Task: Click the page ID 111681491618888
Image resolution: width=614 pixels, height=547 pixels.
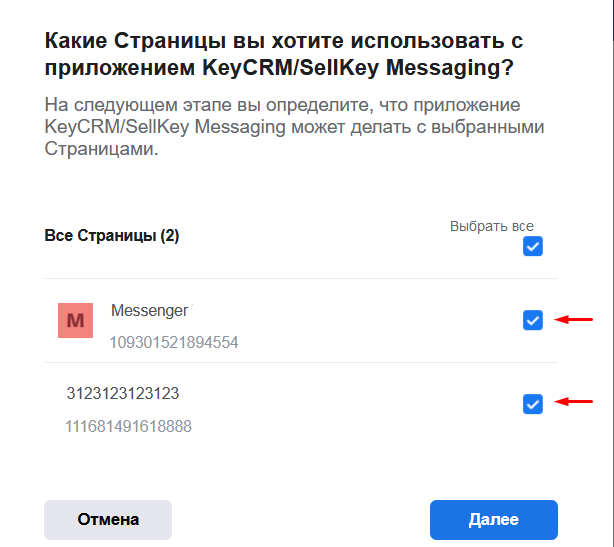Action: (128, 426)
